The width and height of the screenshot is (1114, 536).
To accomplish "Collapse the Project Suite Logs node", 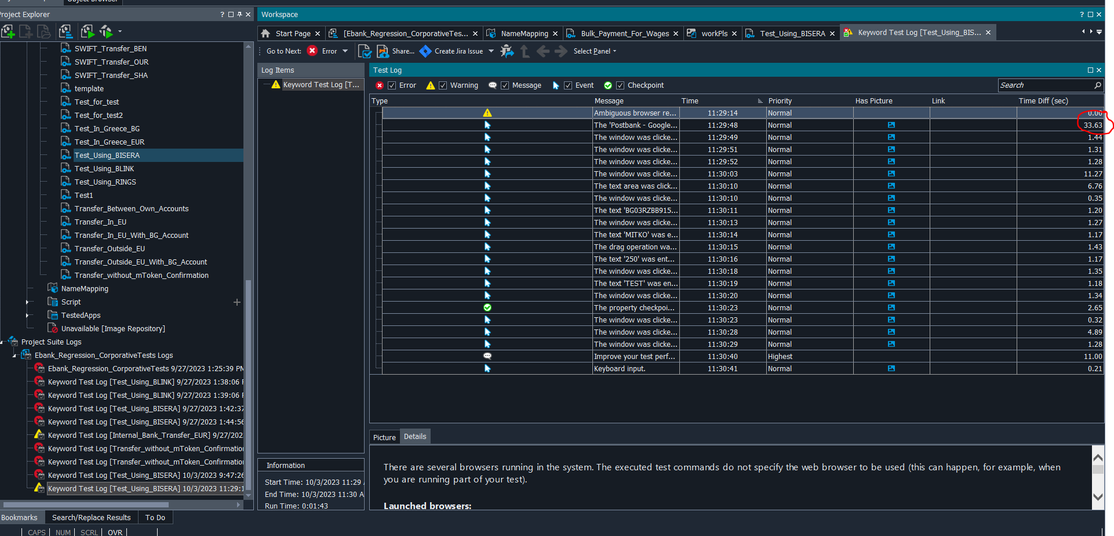I will click(x=4, y=342).
